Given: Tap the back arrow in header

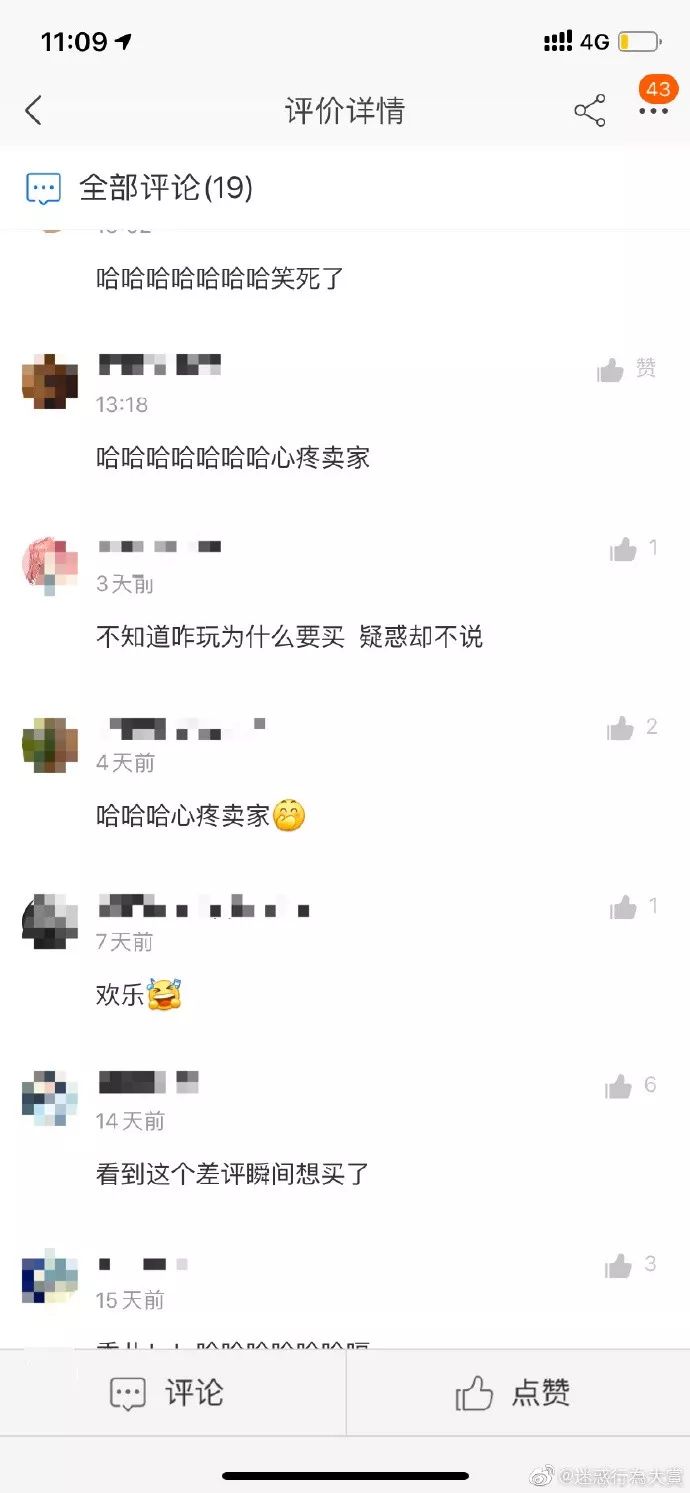Looking at the screenshot, I should [x=34, y=110].
